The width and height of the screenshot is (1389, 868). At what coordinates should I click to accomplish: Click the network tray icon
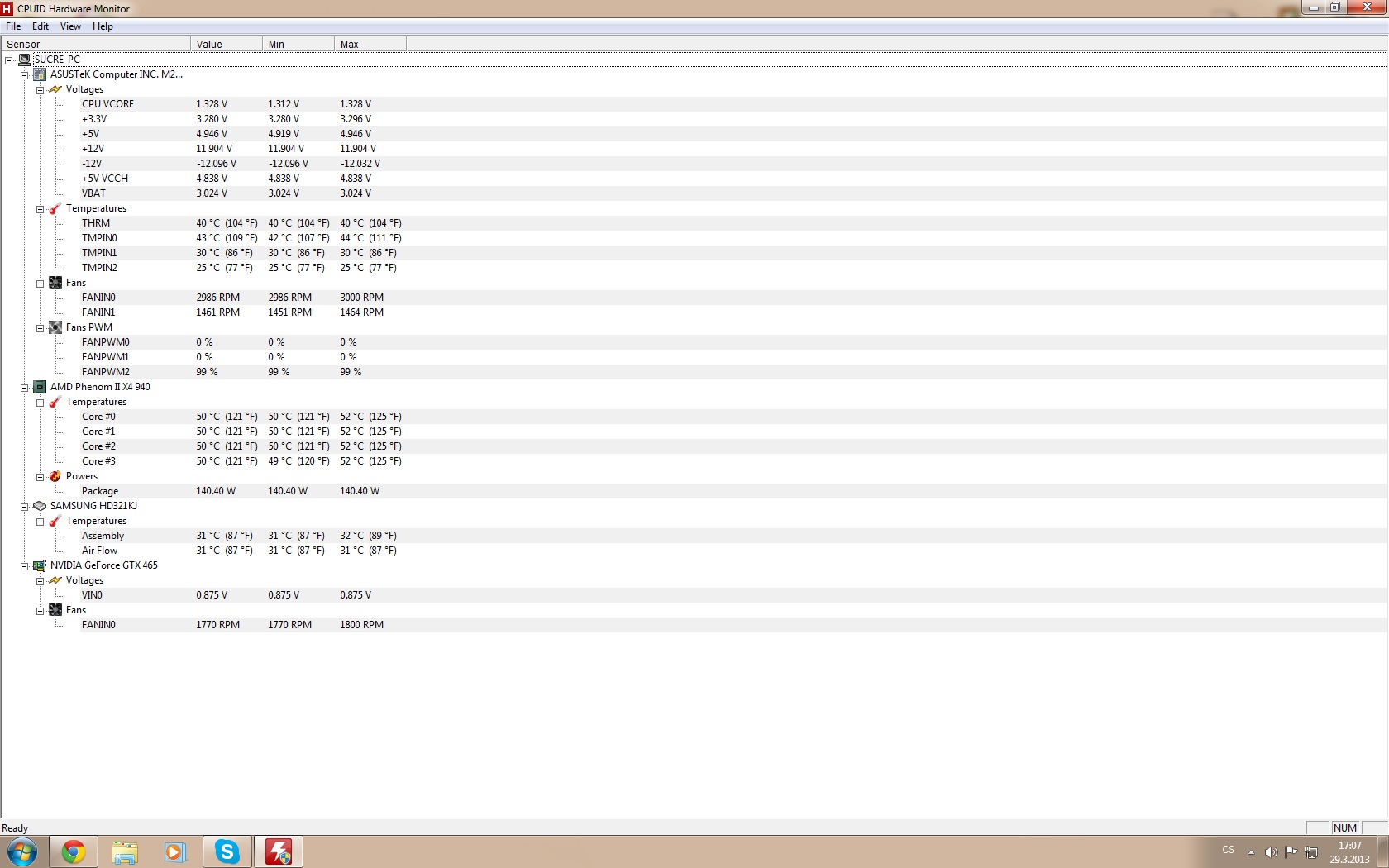[1311, 851]
